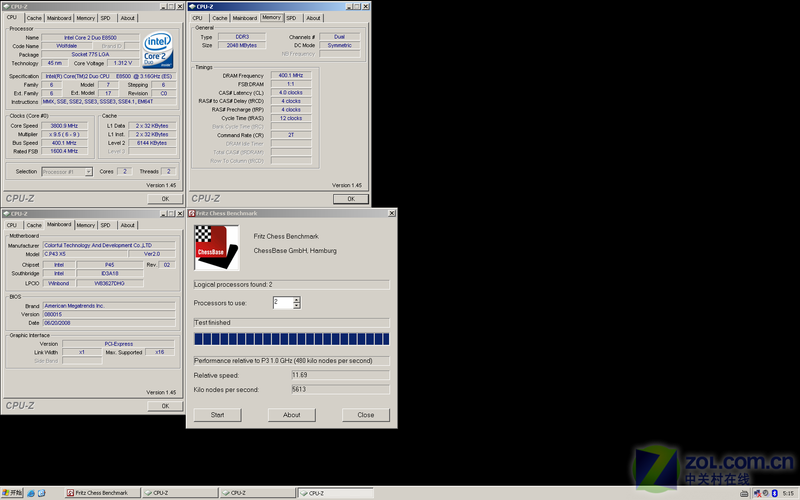Click the CAS# Latency value 4.0 clocks
The height and width of the screenshot is (500, 800).
click(291, 93)
